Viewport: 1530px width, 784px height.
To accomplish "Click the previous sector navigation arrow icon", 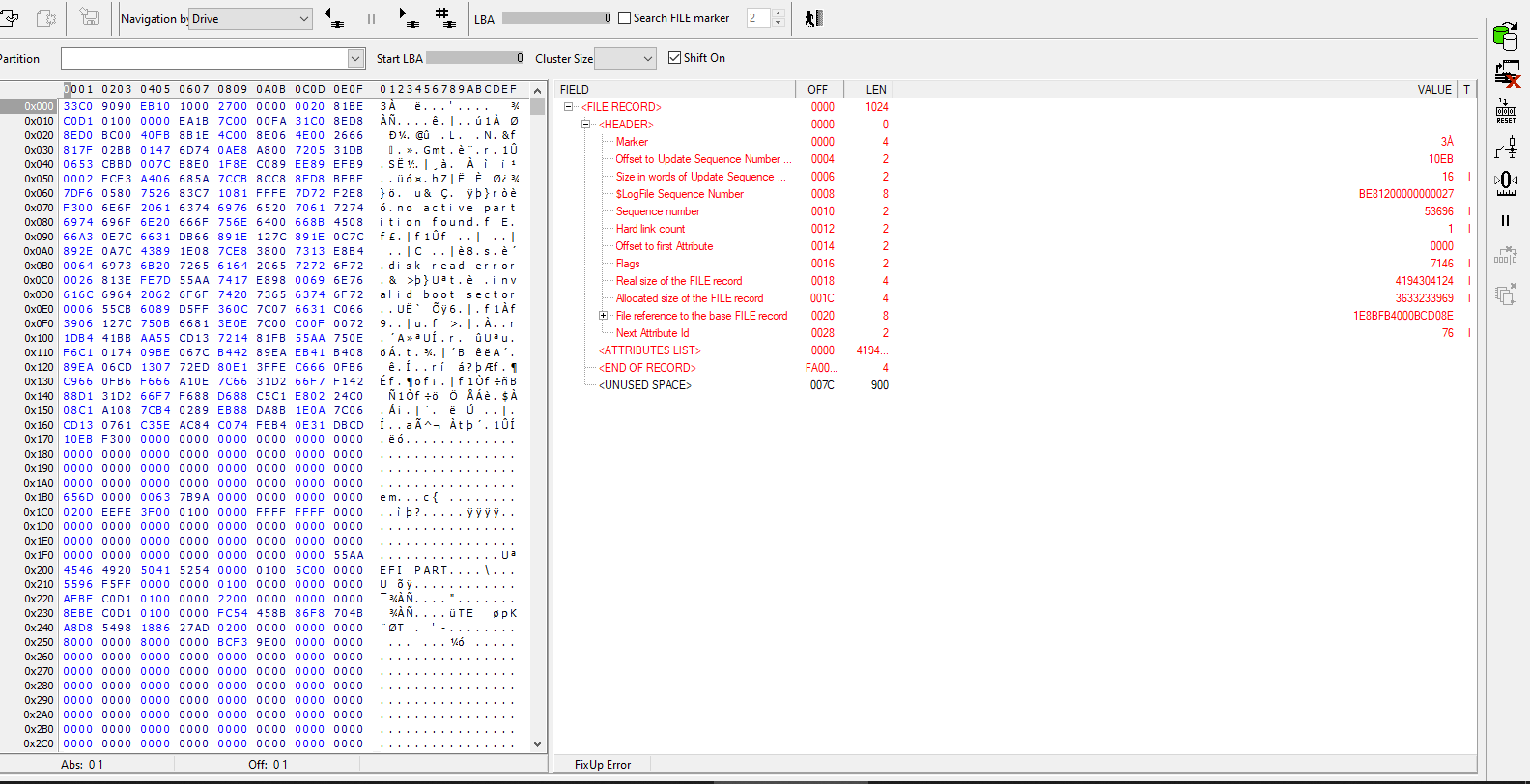I will pos(334,17).
